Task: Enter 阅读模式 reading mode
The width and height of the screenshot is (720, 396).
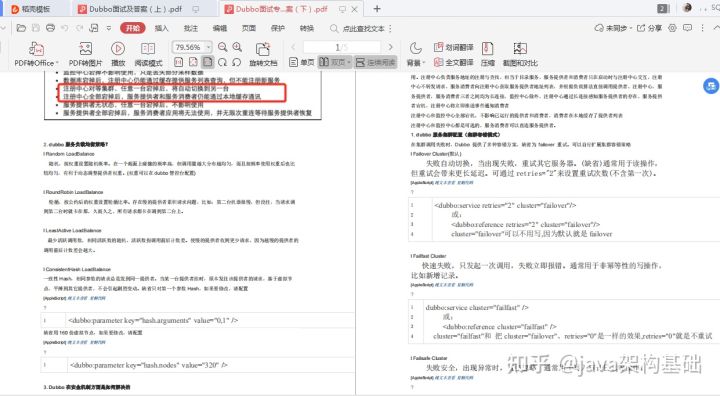Action: click(148, 54)
